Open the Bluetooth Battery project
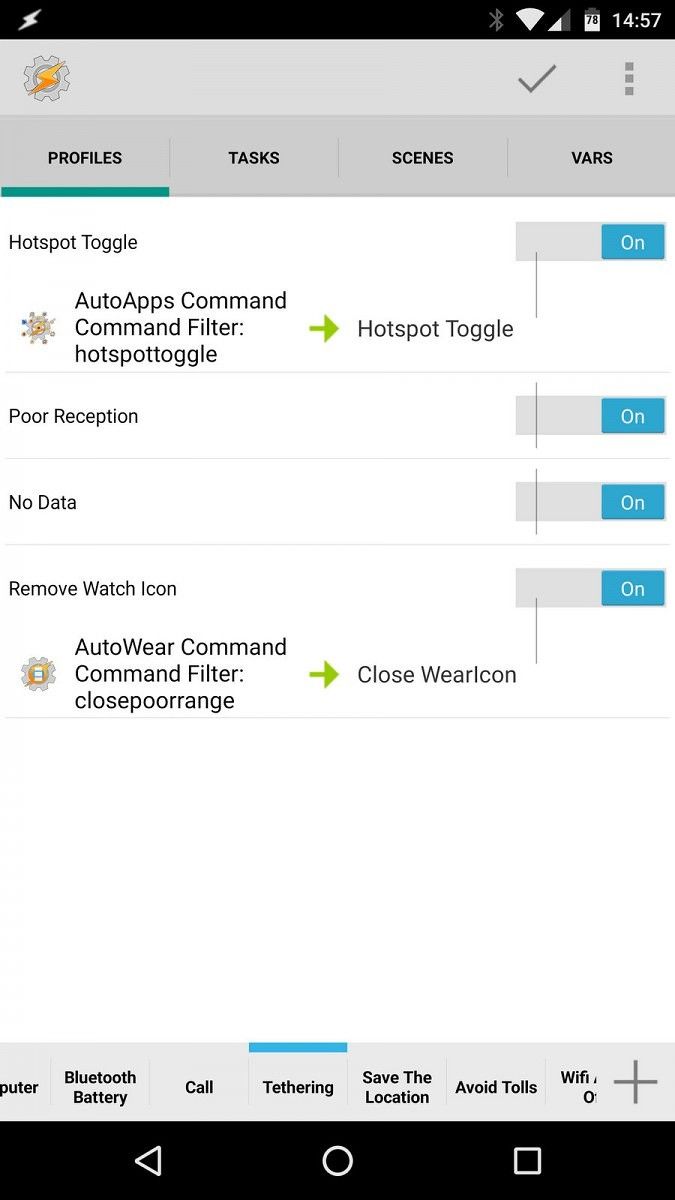The height and width of the screenshot is (1200, 675). tap(99, 1087)
